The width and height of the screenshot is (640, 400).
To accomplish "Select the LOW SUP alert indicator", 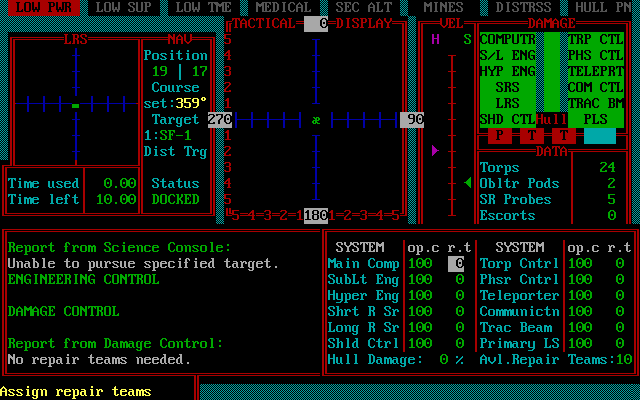I will [124, 7].
